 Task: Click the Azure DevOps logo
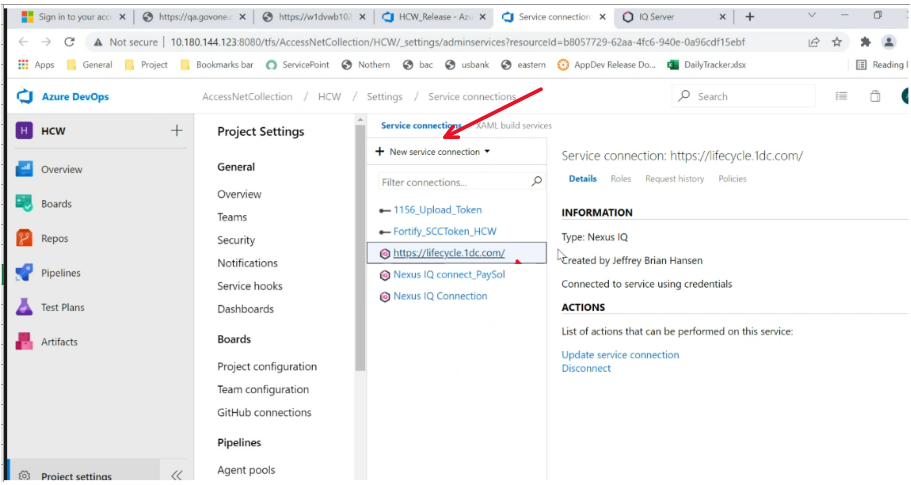[26, 96]
